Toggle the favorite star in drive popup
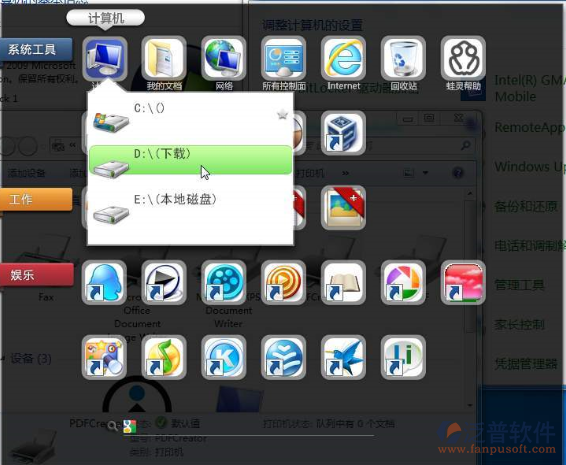The image size is (566, 465). pos(282,115)
